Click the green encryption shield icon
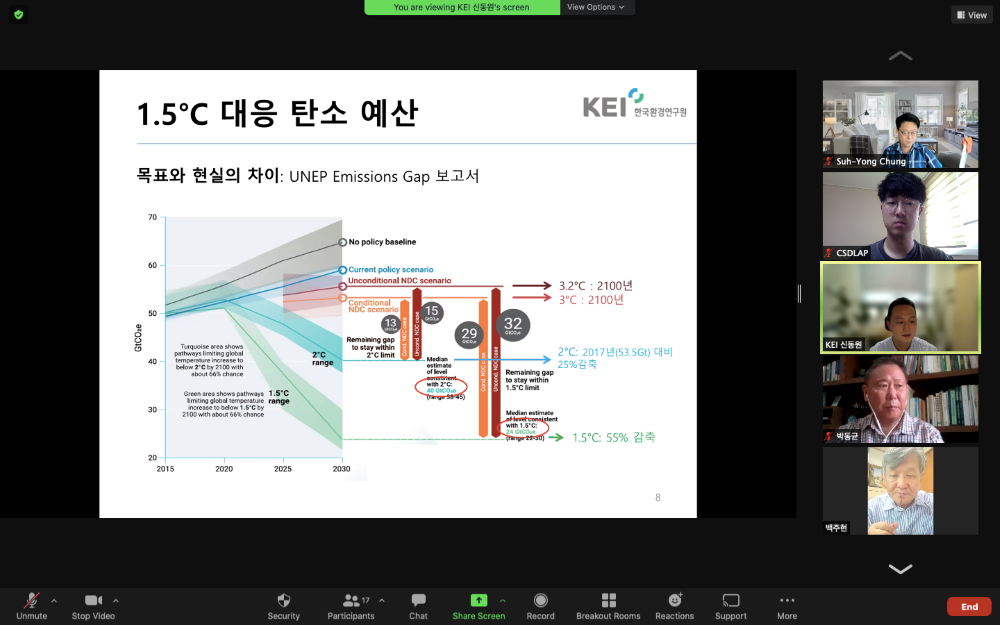Screen dimensions: 1000x625 18,15
